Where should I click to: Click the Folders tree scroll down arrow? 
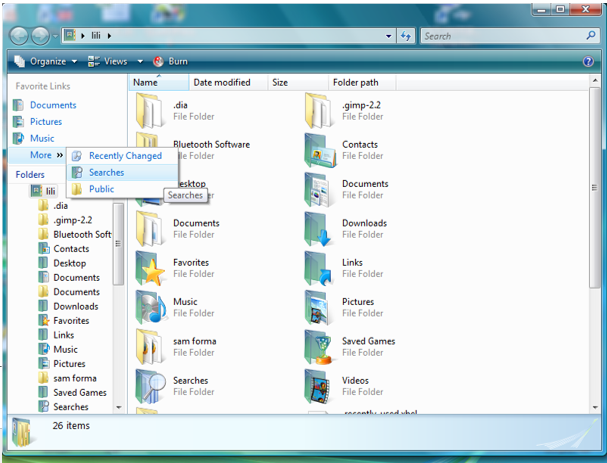pos(118,407)
